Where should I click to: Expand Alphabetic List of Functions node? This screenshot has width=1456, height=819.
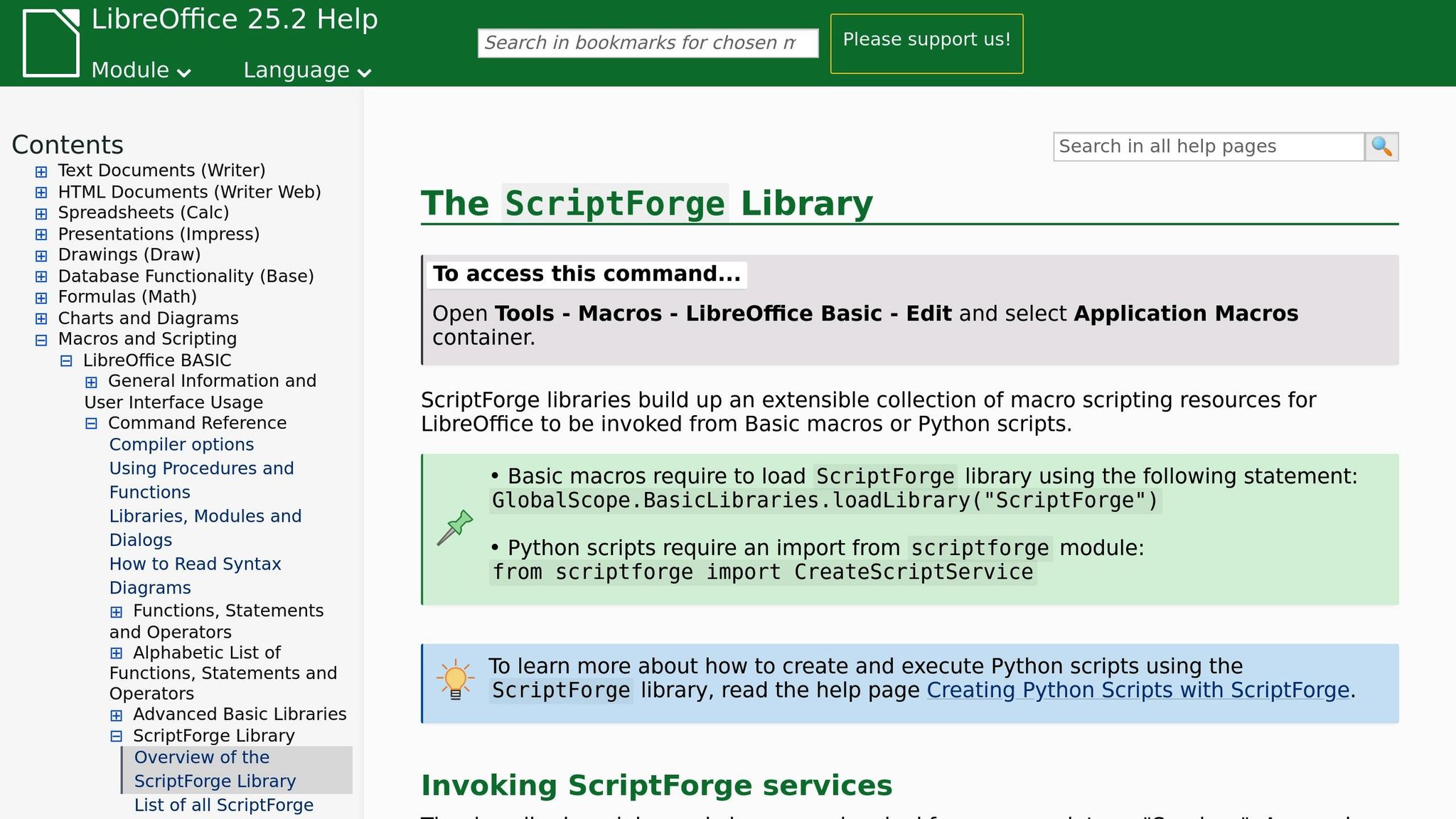coord(117,653)
